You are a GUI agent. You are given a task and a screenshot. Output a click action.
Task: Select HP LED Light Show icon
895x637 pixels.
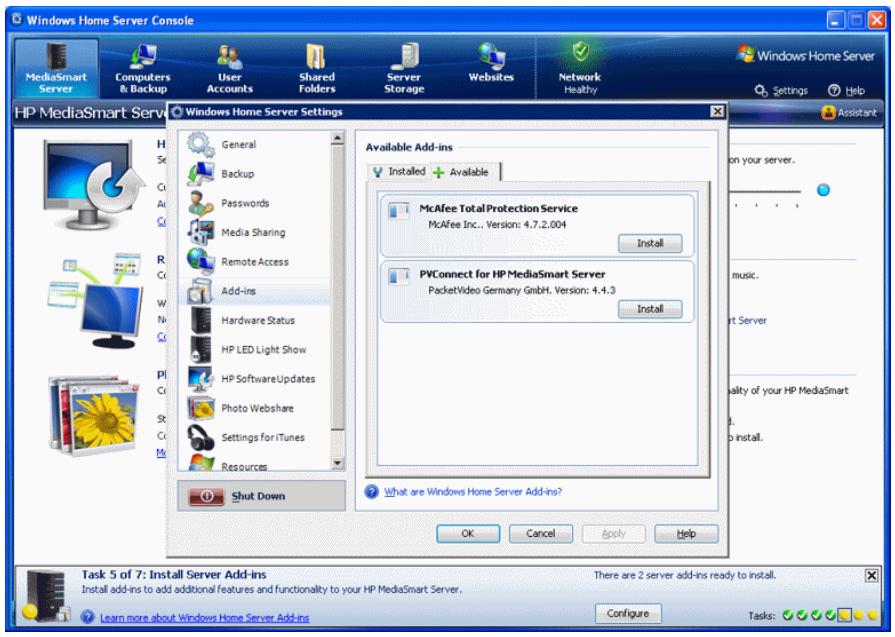coord(200,349)
